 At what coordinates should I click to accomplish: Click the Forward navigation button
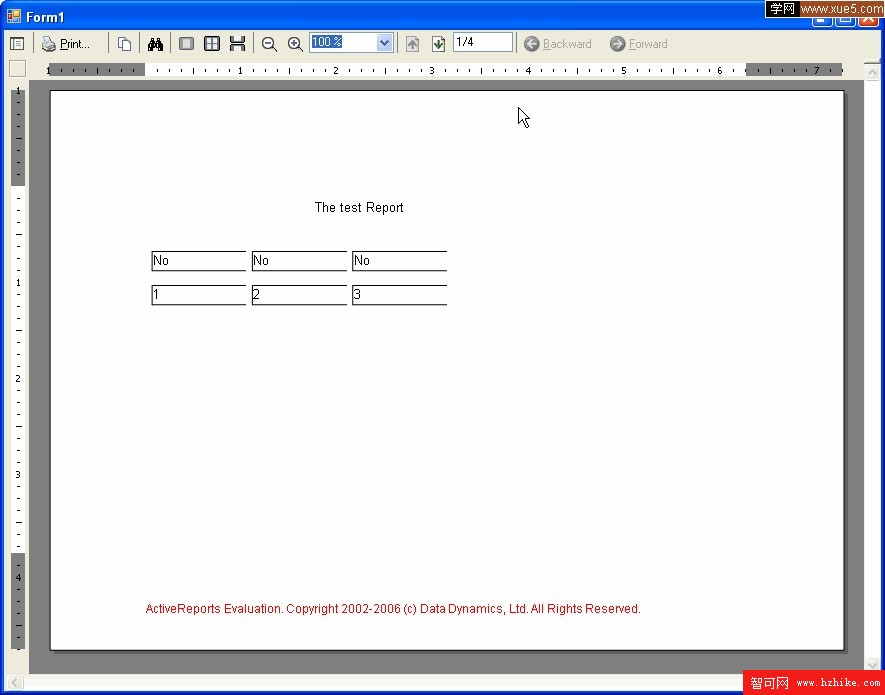[639, 43]
